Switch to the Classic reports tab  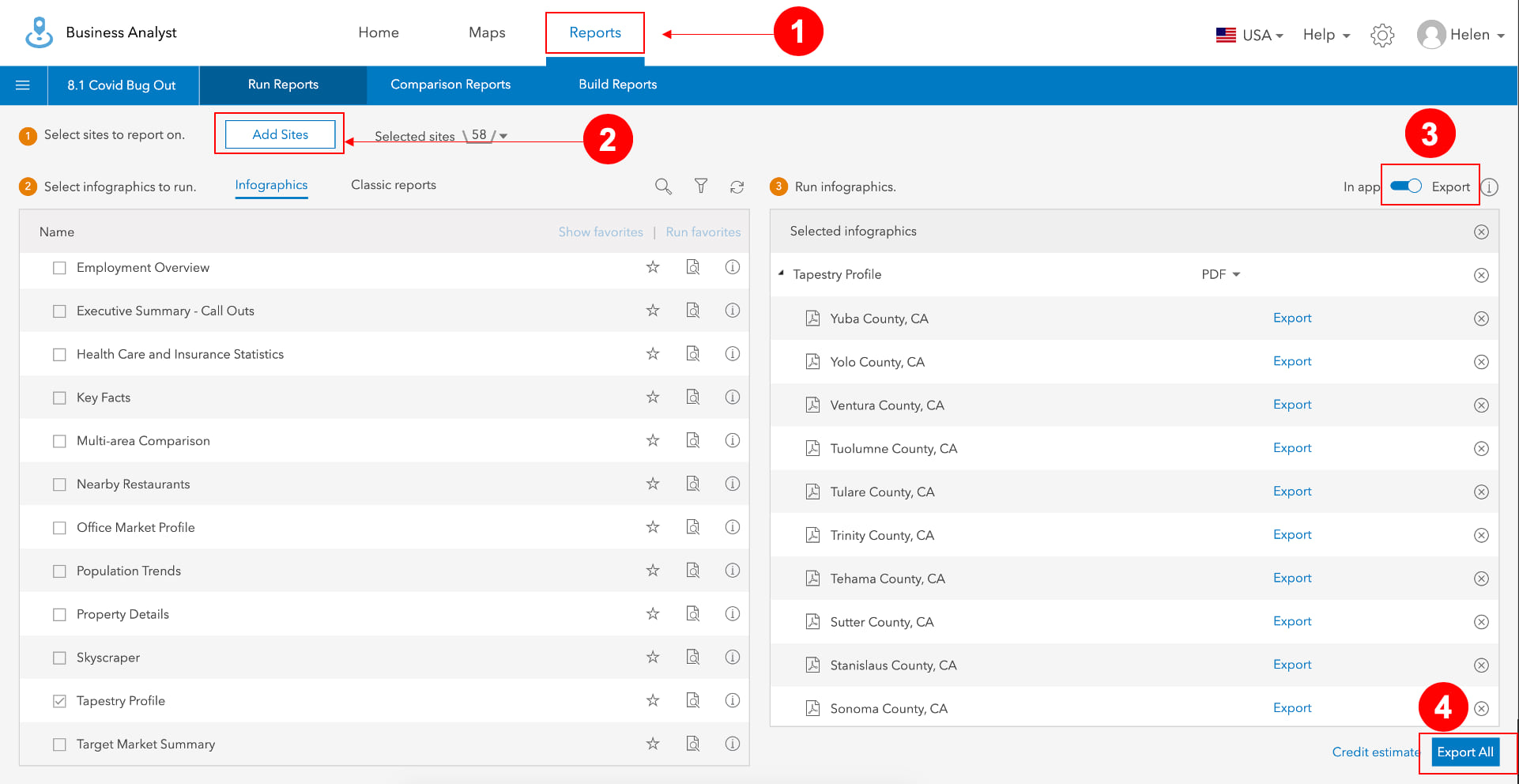[x=393, y=185]
